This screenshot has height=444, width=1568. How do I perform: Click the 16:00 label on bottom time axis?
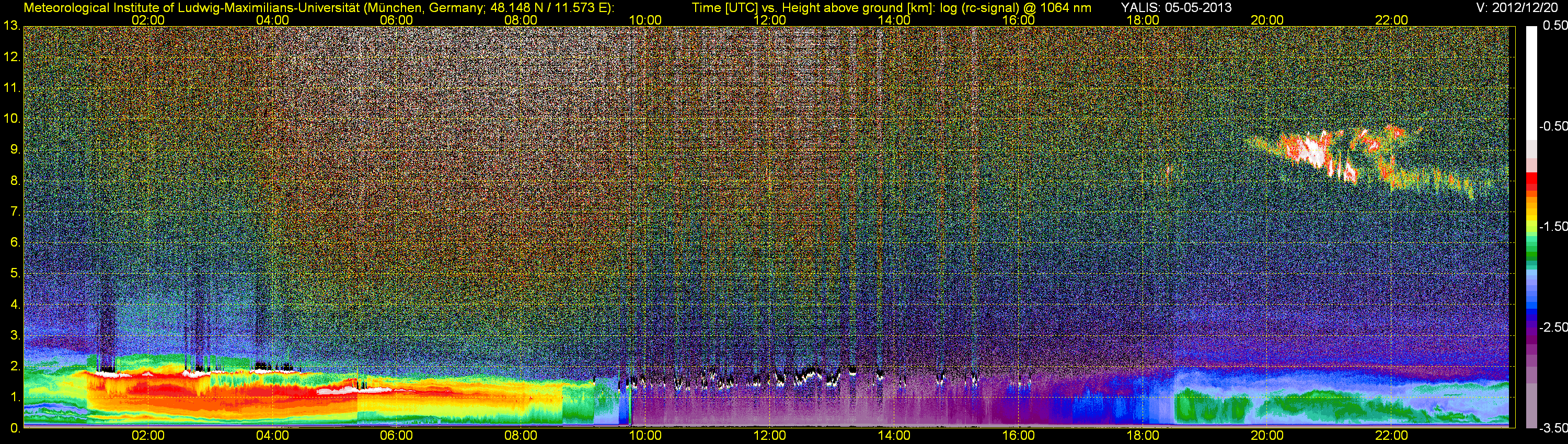click(1018, 436)
